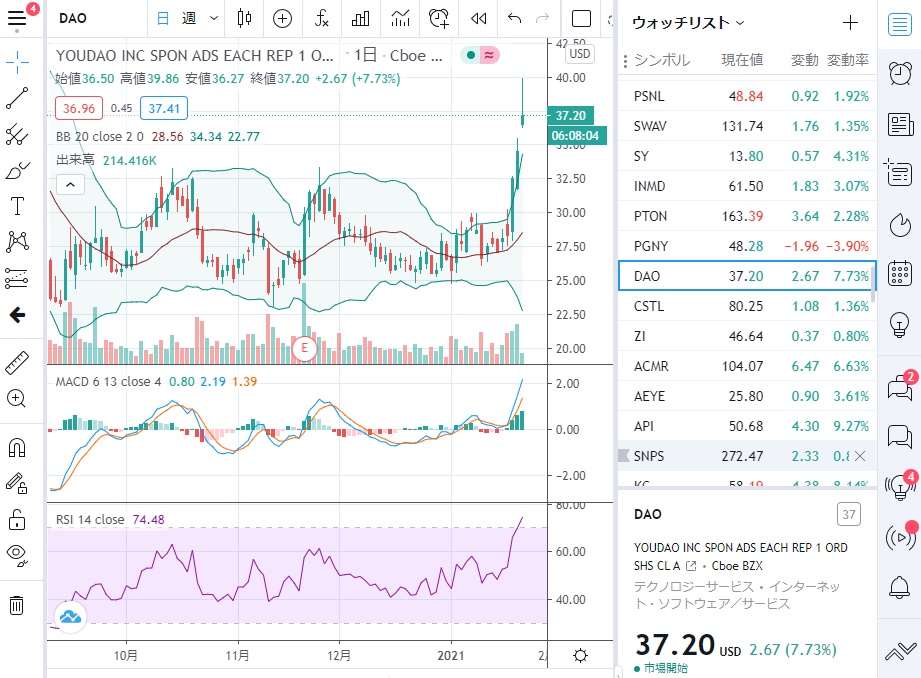921x678 pixels.
Task: Select PTON row in watchlist
Action: click(747, 216)
